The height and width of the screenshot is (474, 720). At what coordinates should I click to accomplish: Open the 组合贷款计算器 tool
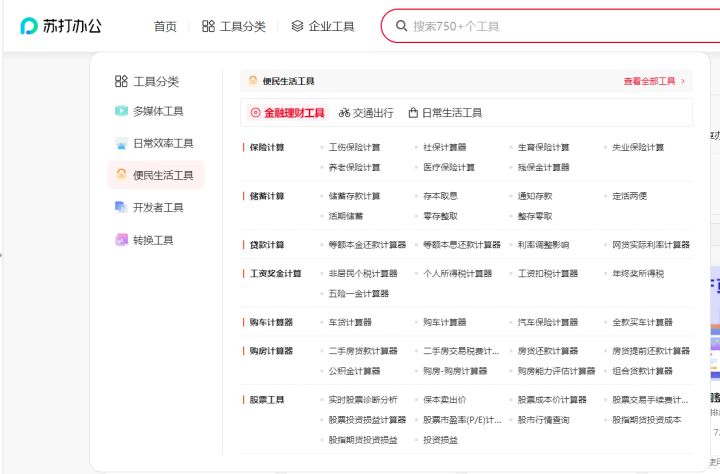click(642, 371)
